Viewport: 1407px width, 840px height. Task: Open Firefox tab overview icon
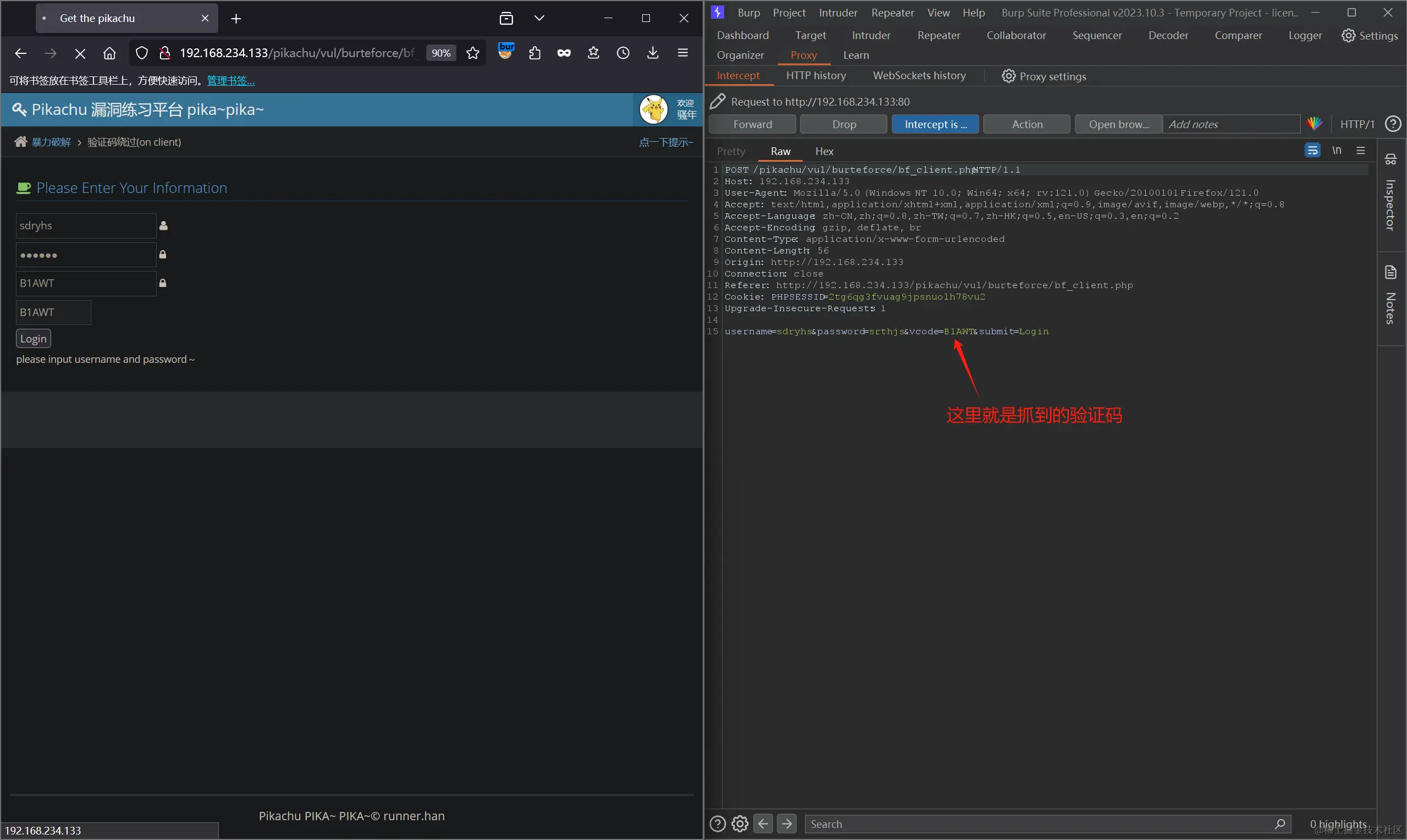tap(506, 19)
